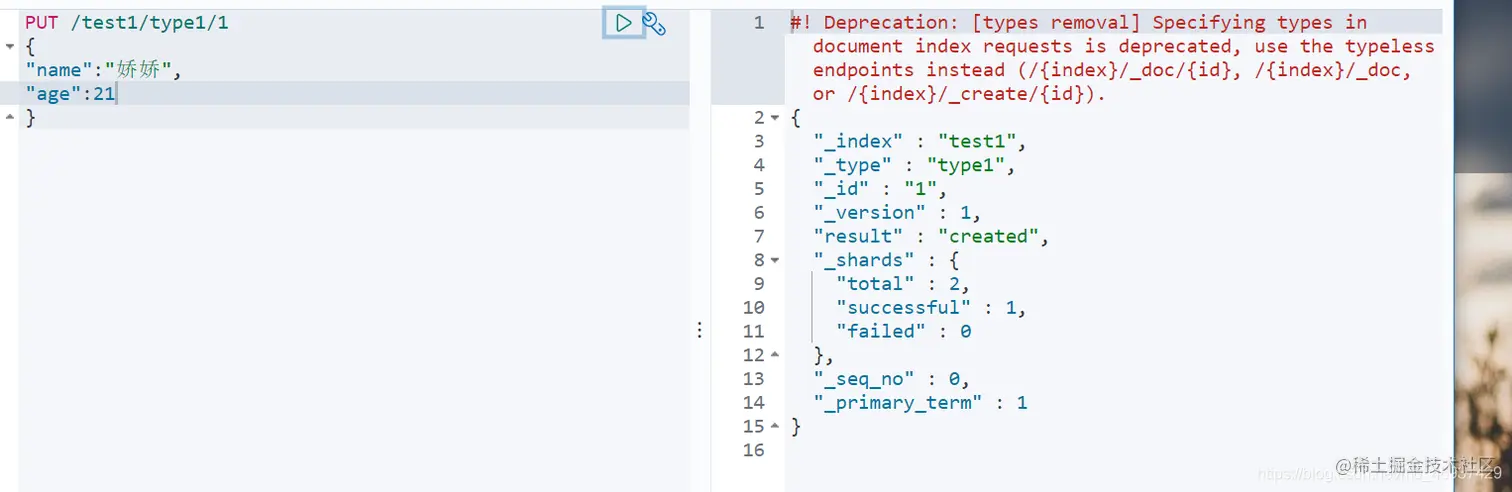Click the "_seq_no" : 0 line

891,379
